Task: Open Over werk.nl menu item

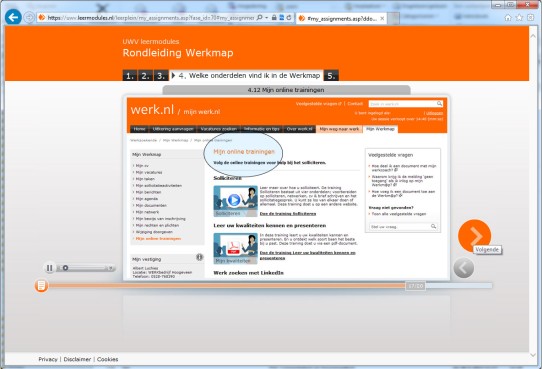Action: [x=300, y=129]
